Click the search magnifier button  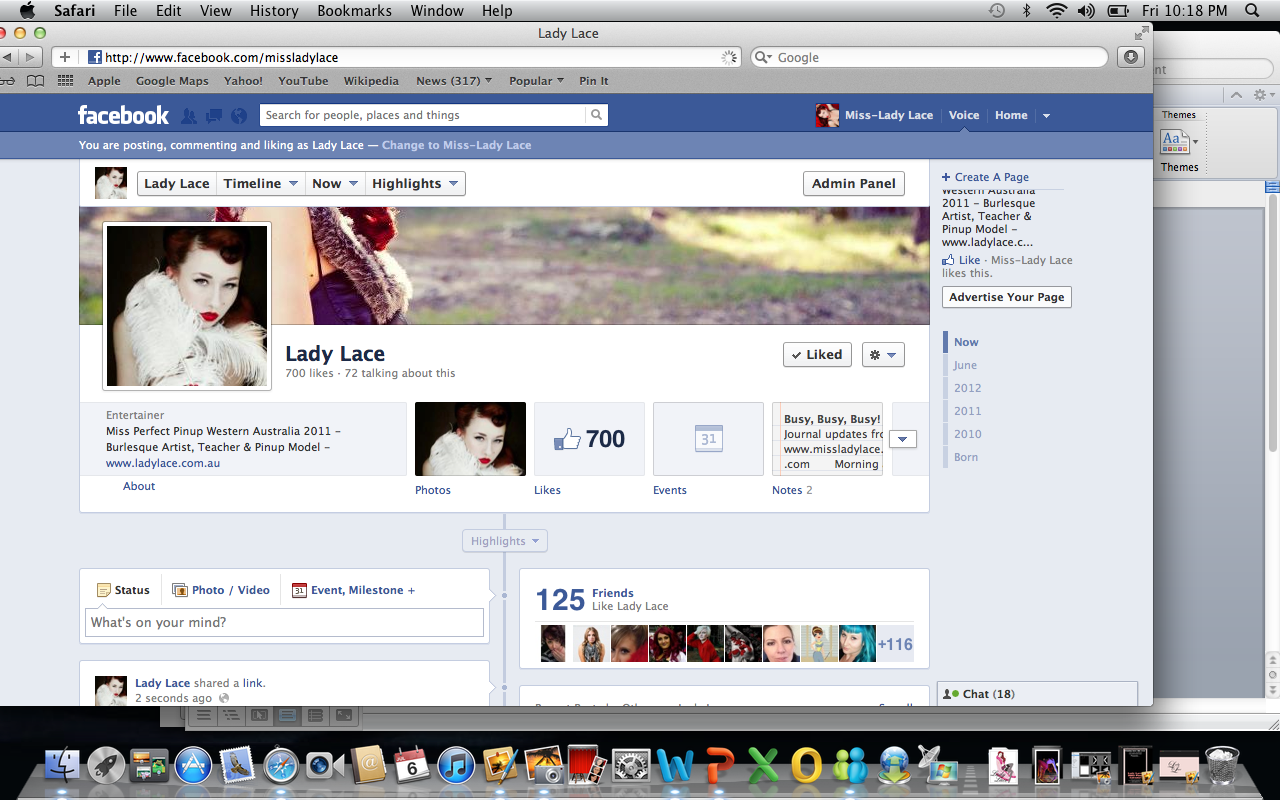click(596, 115)
